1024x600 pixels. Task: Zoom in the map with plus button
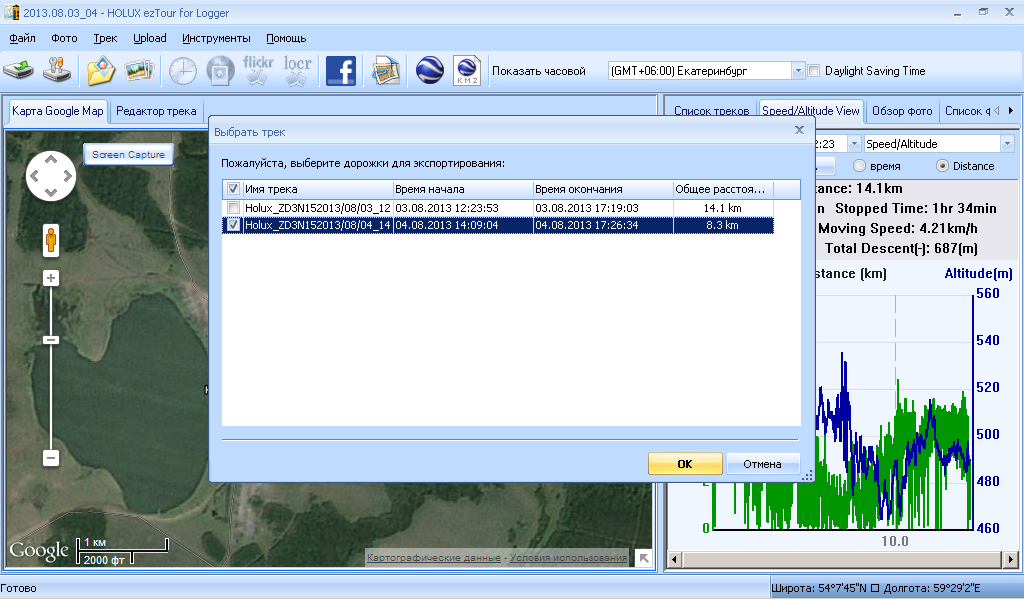[x=51, y=278]
